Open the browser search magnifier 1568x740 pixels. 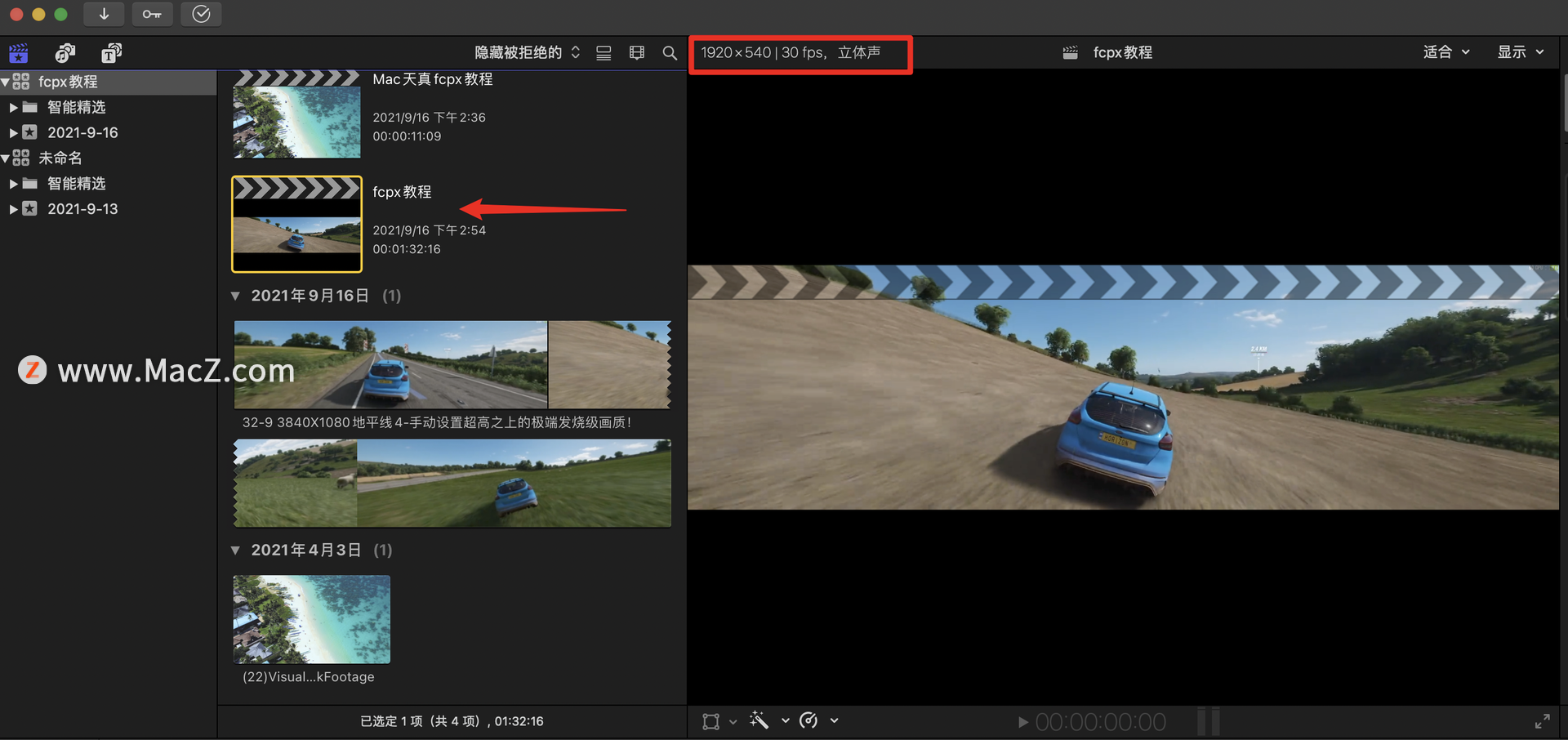click(x=670, y=53)
